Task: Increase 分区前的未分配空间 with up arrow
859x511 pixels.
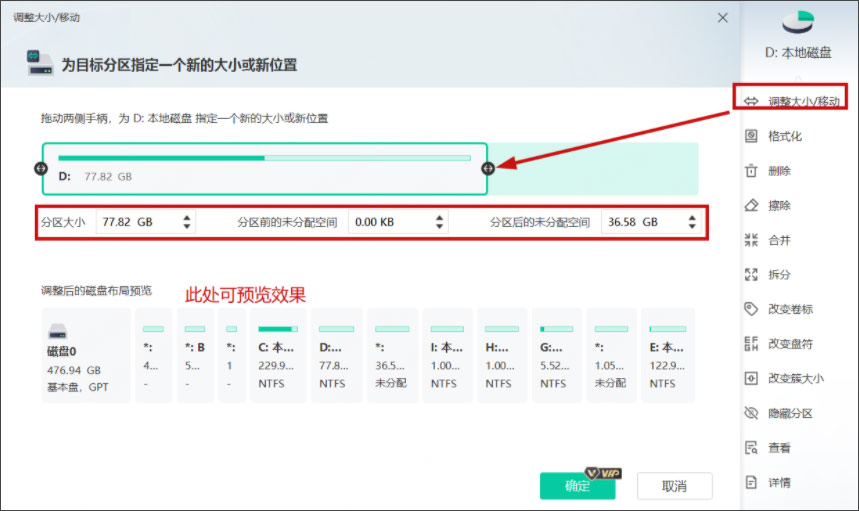Action: click(x=439, y=217)
